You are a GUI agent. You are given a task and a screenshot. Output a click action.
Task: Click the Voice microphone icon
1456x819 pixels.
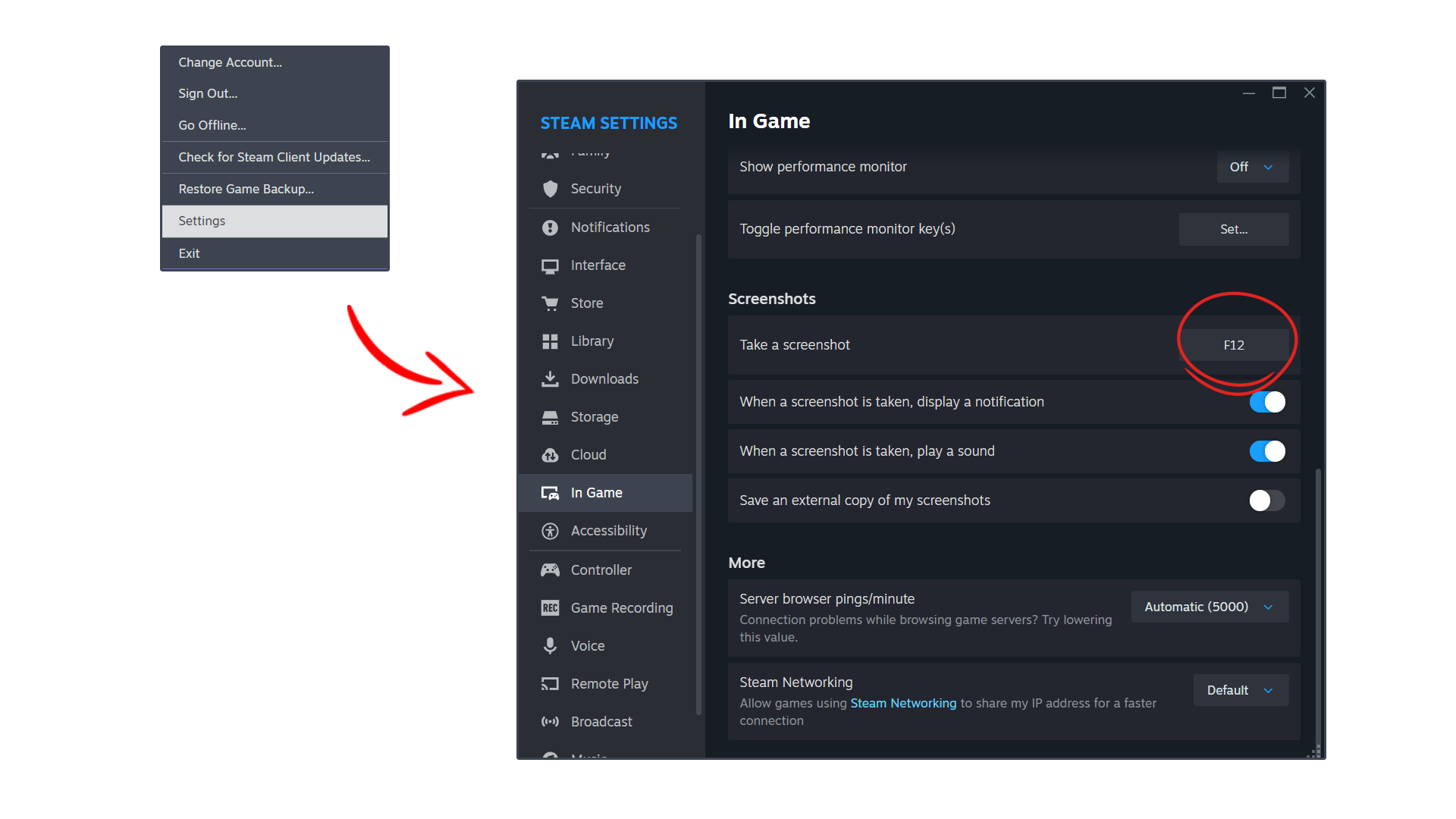(x=551, y=646)
